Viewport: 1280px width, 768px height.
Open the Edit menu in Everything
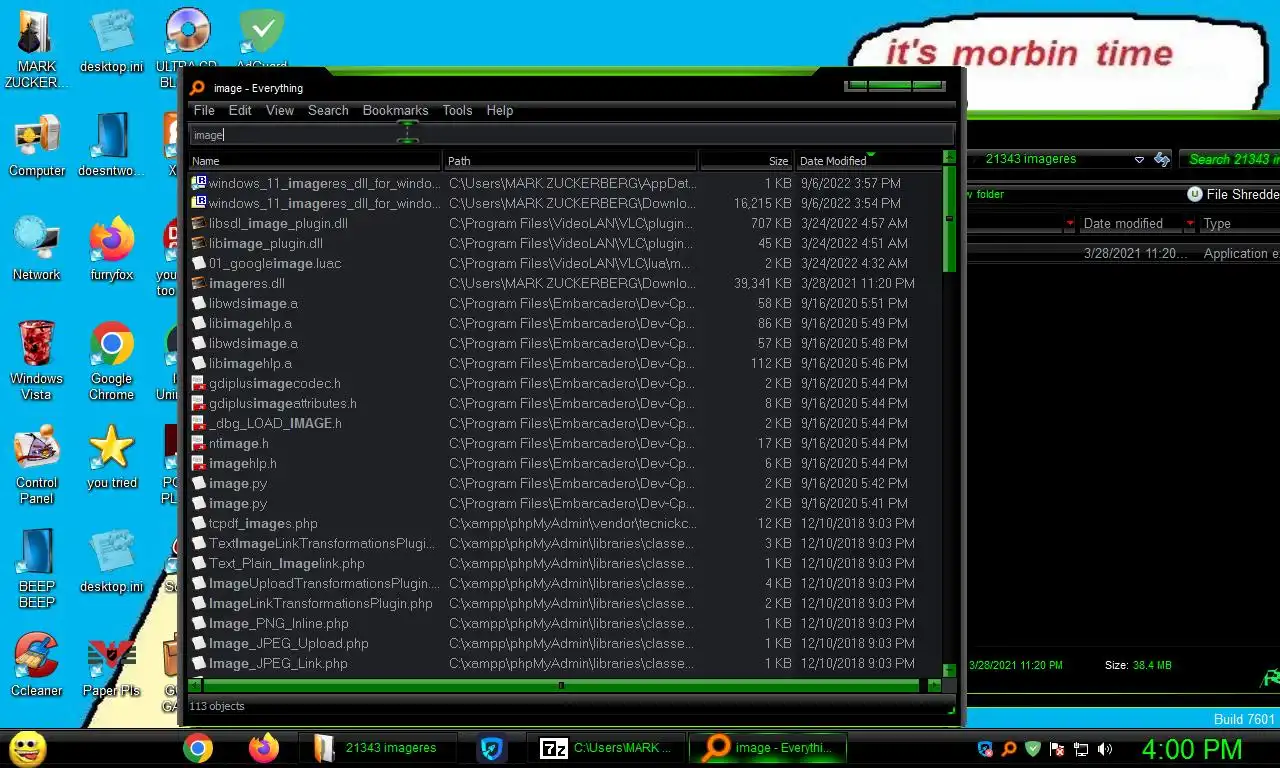coord(240,110)
